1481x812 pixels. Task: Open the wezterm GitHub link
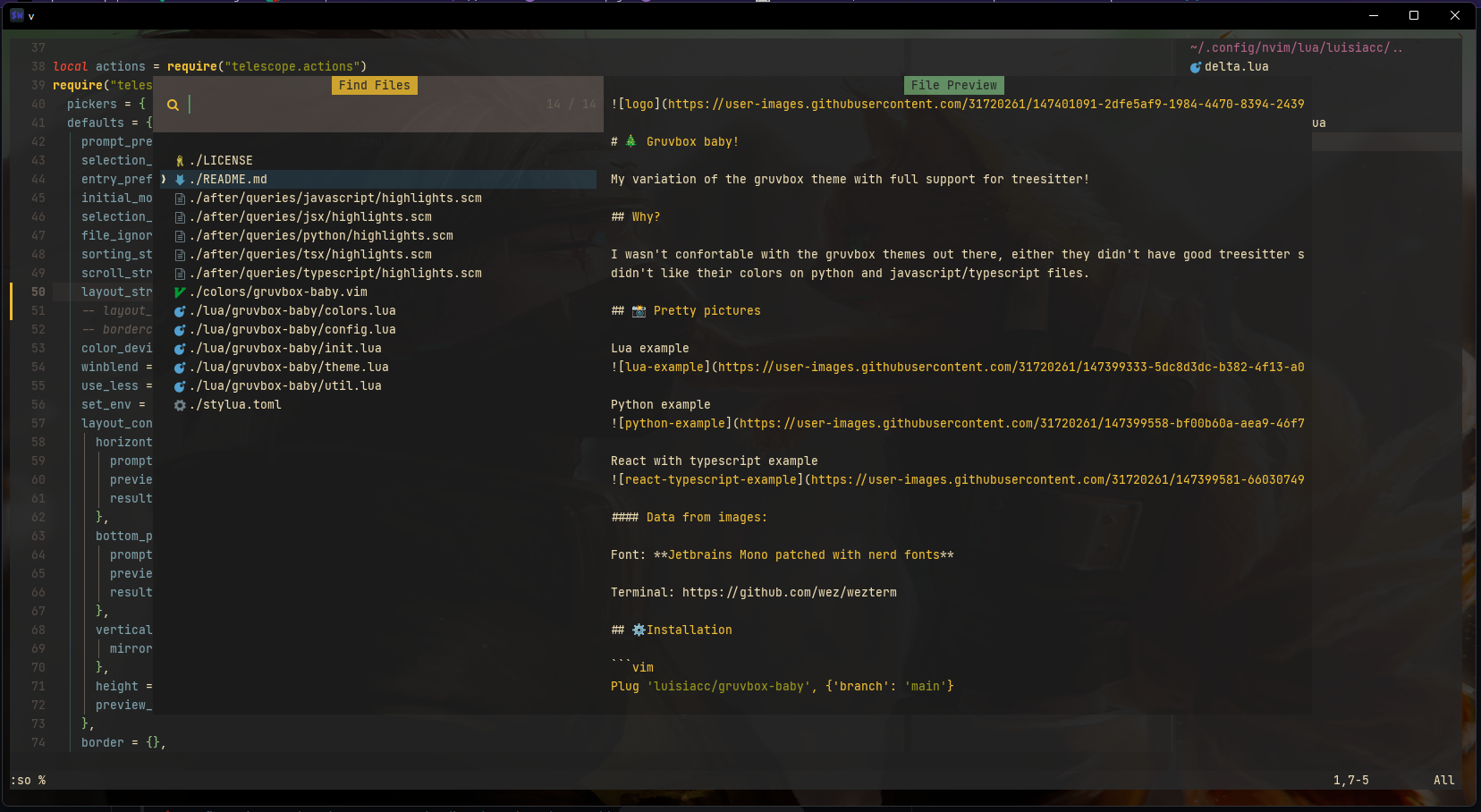tap(790, 593)
